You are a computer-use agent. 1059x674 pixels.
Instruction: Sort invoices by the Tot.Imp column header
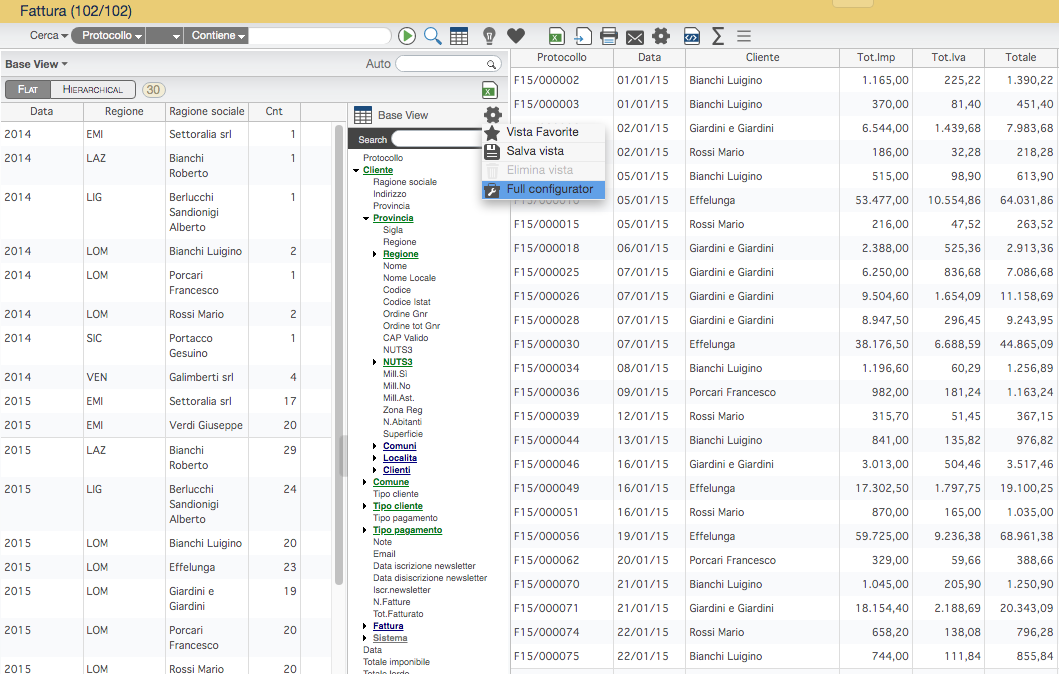pyautogui.click(x=876, y=57)
